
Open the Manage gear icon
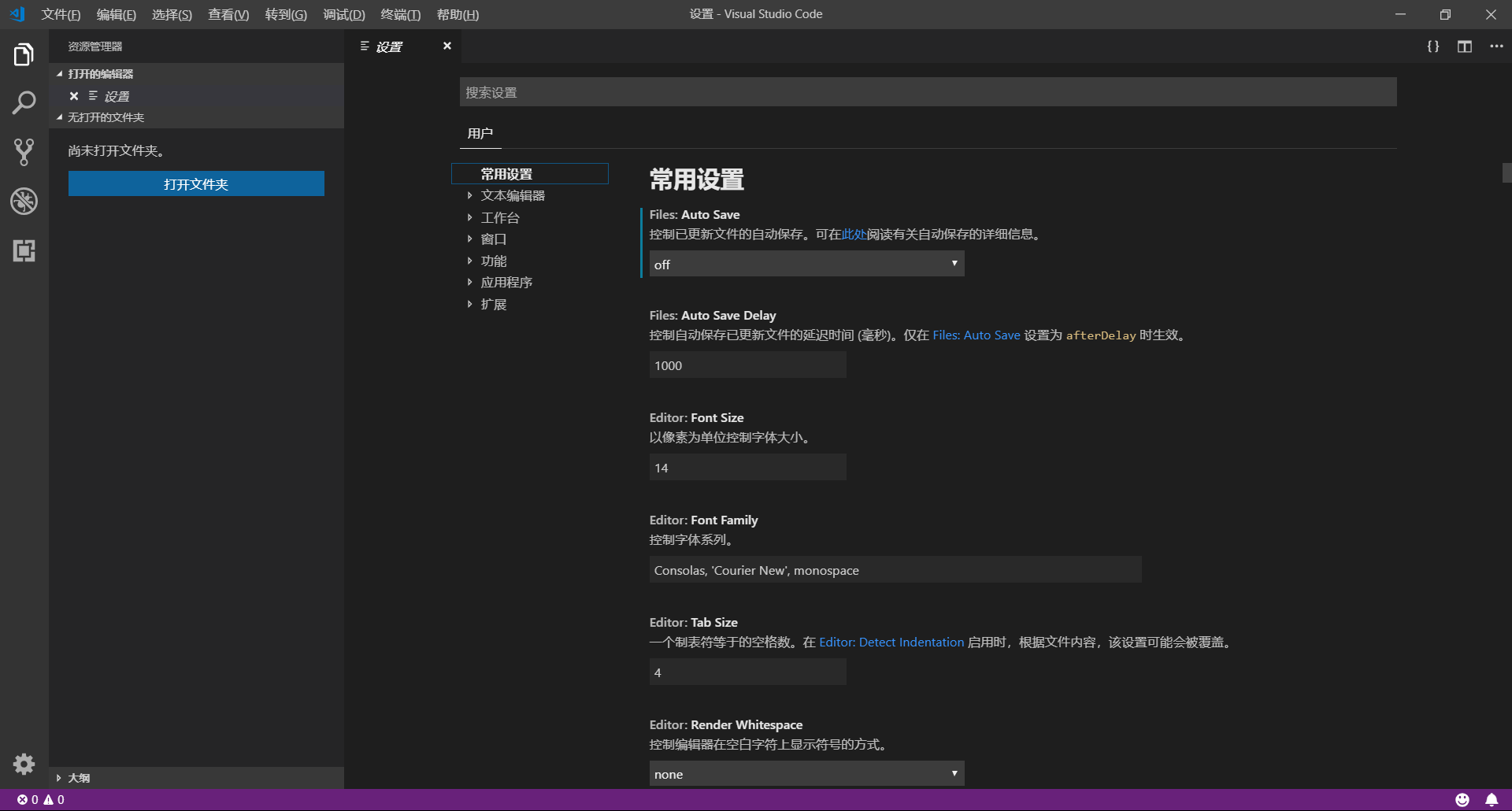tap(24, 764)
